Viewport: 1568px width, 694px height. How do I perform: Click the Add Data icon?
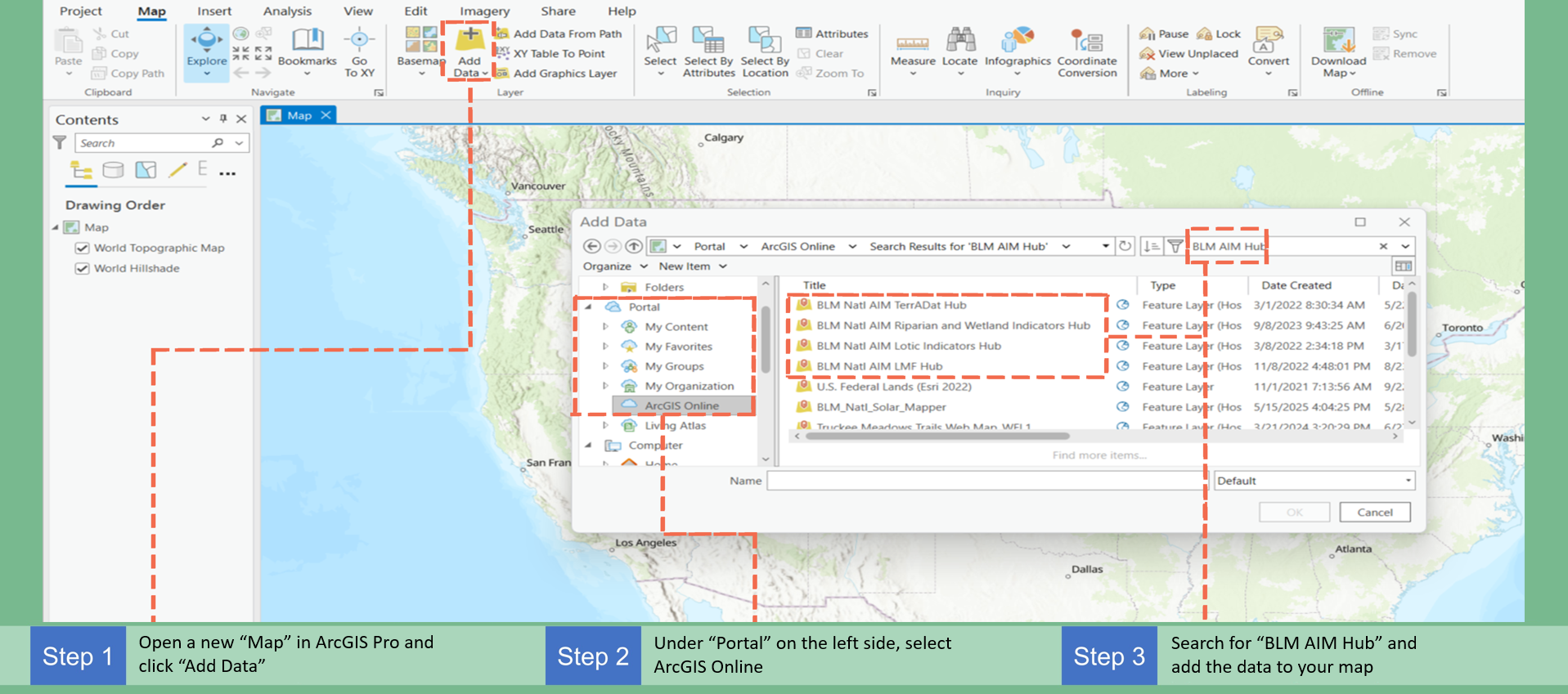click(x=469, y=39)
